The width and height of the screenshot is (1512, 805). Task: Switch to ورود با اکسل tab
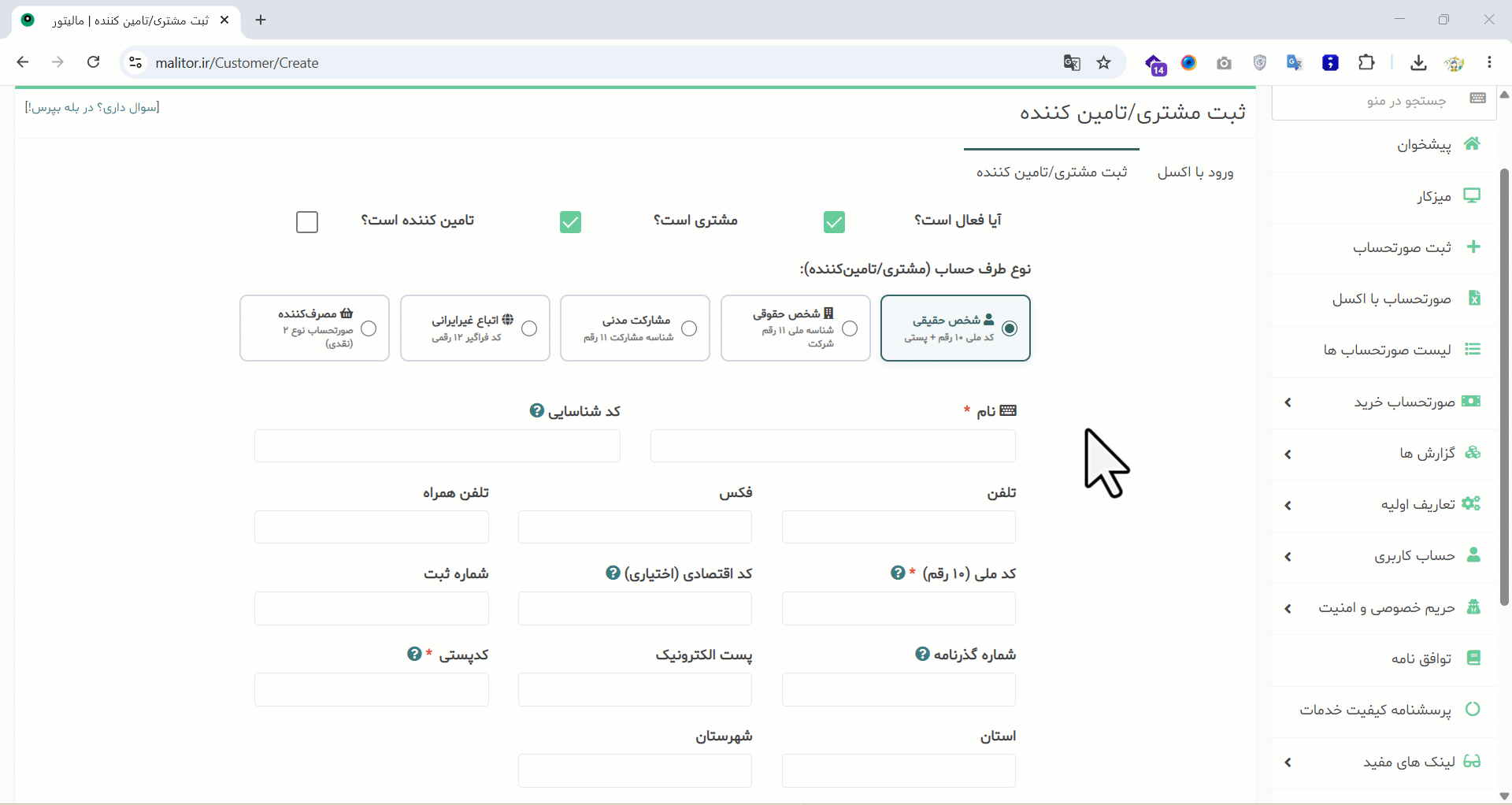coord(1195,172)
